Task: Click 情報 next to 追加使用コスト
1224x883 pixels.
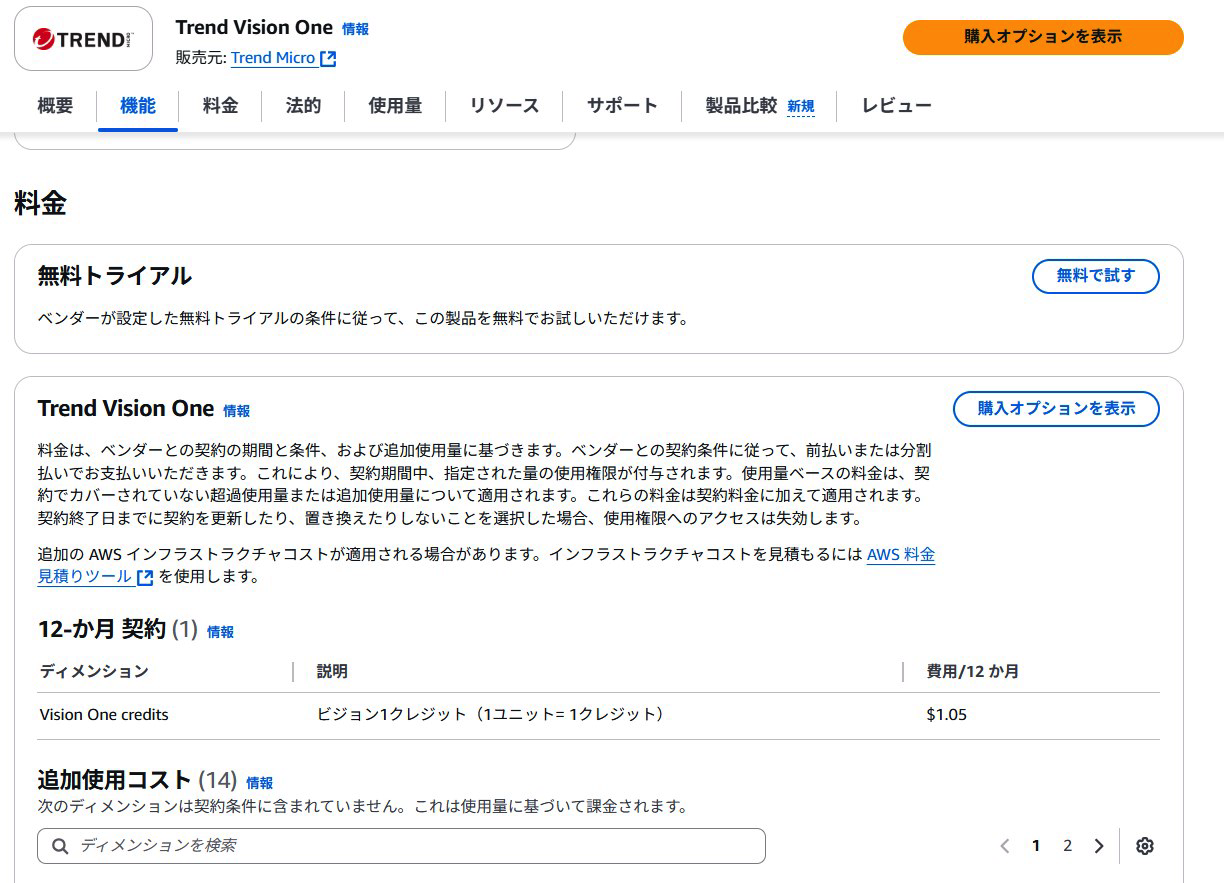Action: pyautogui.click(x=259, y=783)
